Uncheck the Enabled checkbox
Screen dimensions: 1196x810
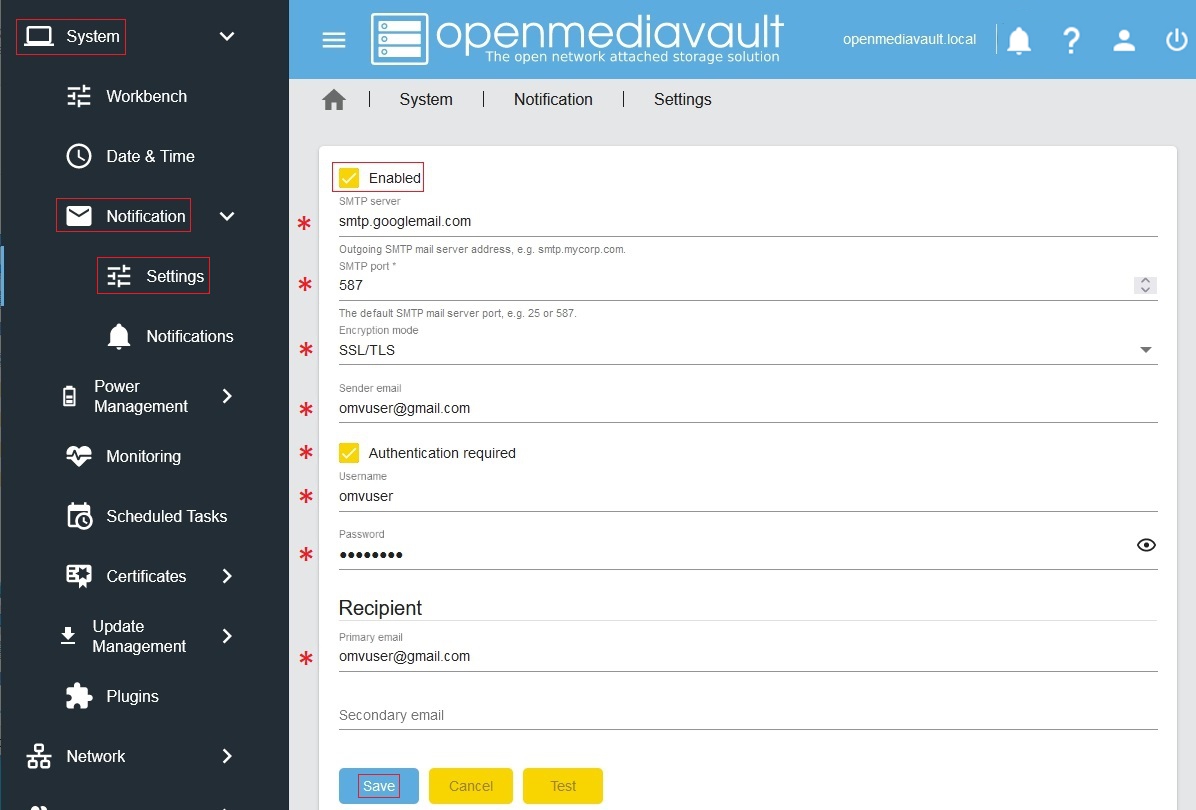[349, 178]
